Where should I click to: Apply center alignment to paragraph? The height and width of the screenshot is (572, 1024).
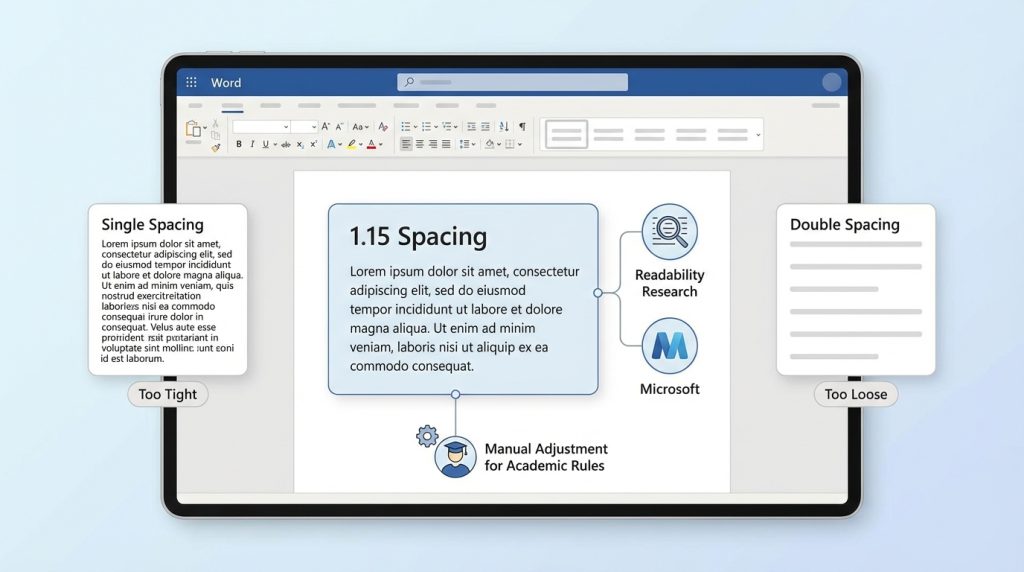(419, 144)
